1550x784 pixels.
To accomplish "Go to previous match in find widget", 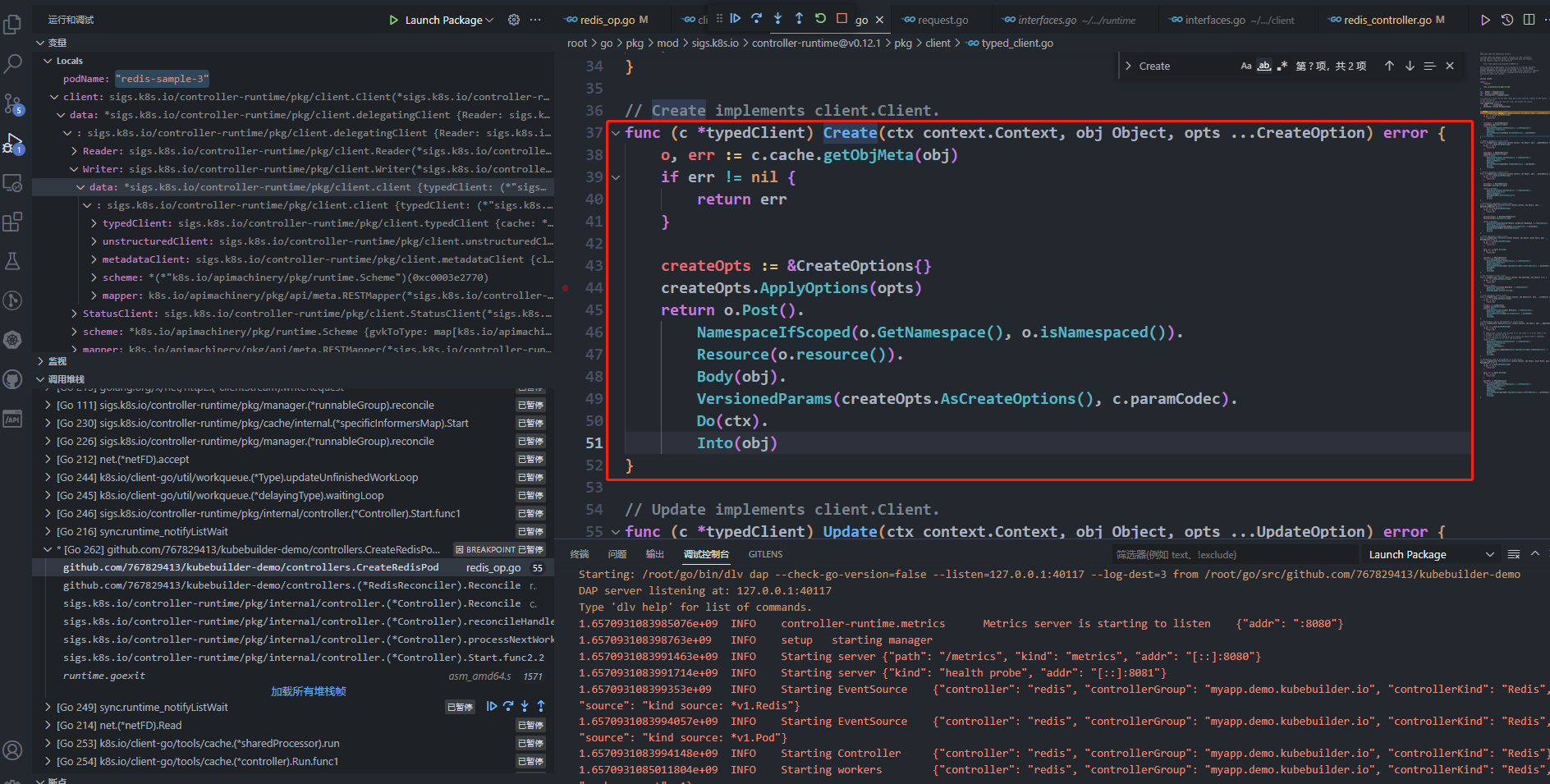I will point(1389,66).
